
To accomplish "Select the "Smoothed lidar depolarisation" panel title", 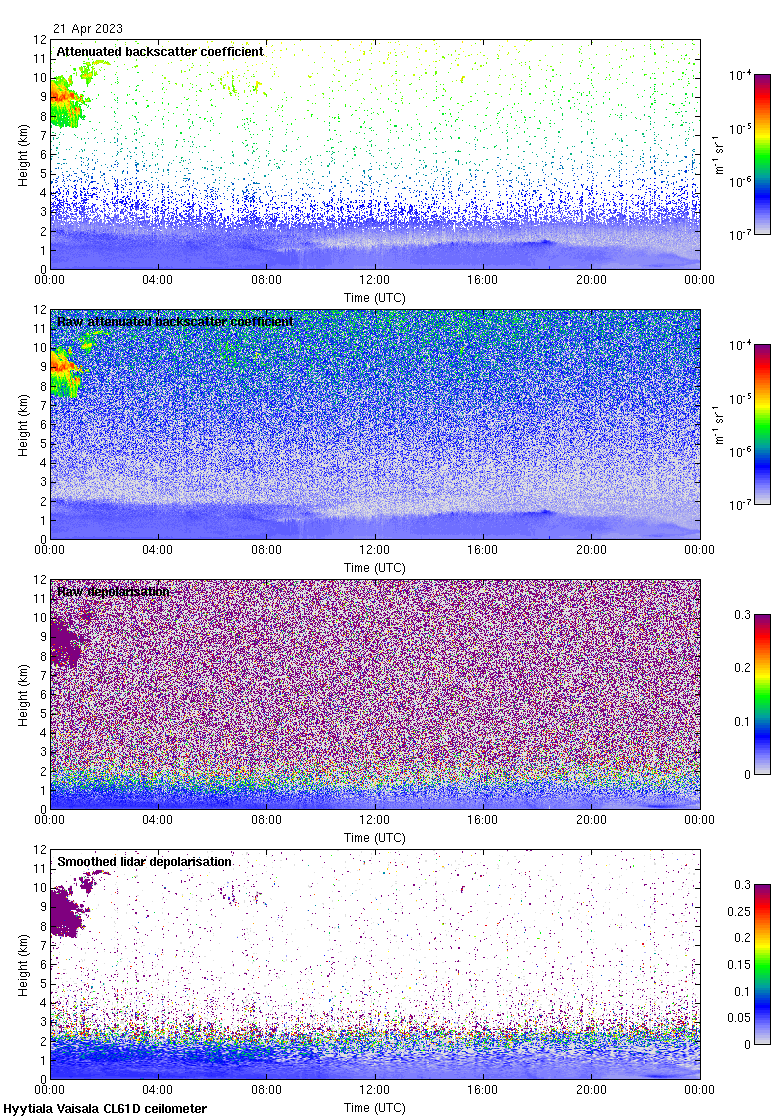I will point(144,861).
